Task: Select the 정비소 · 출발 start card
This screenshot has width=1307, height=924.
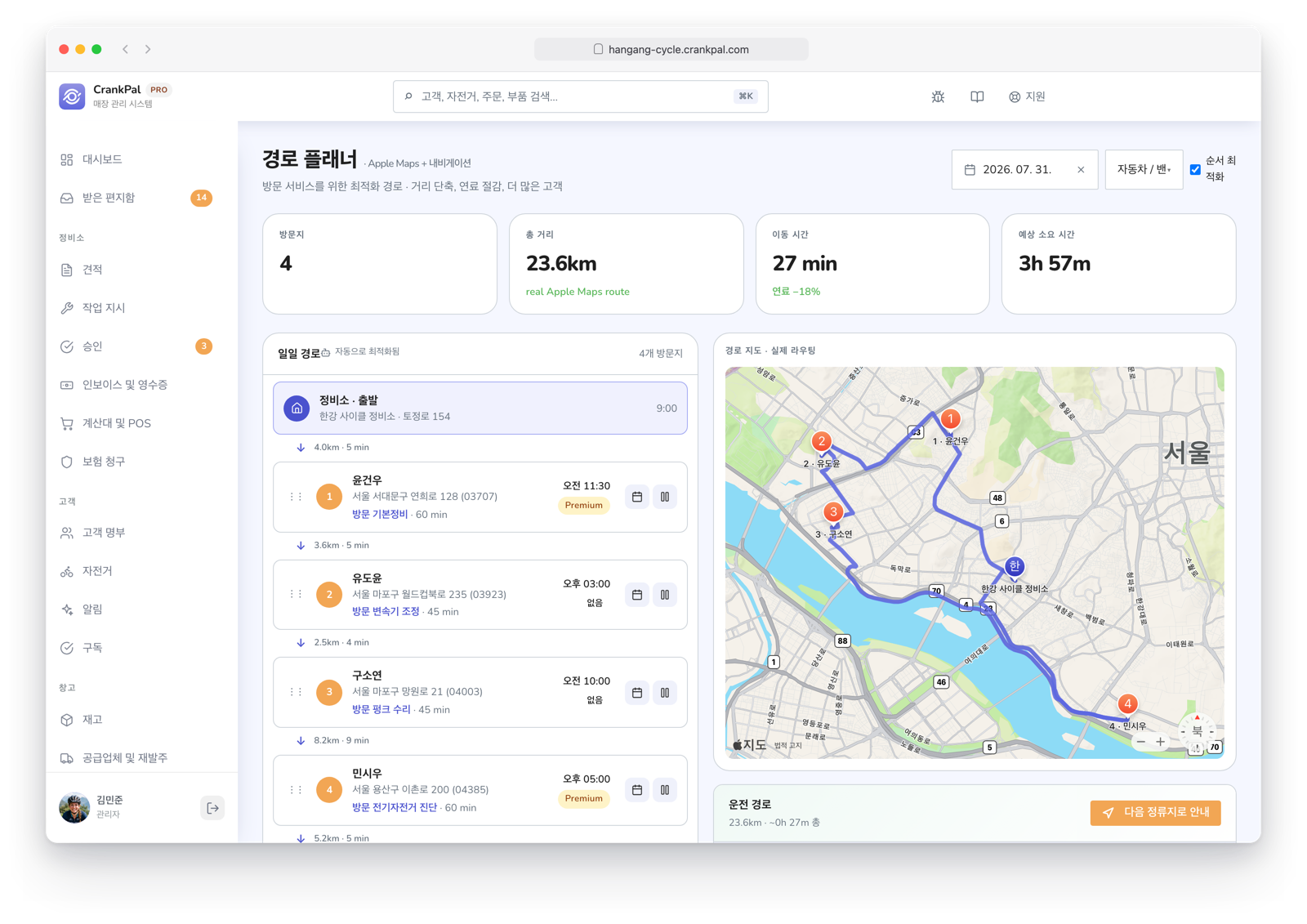Action: pos(480,408)
